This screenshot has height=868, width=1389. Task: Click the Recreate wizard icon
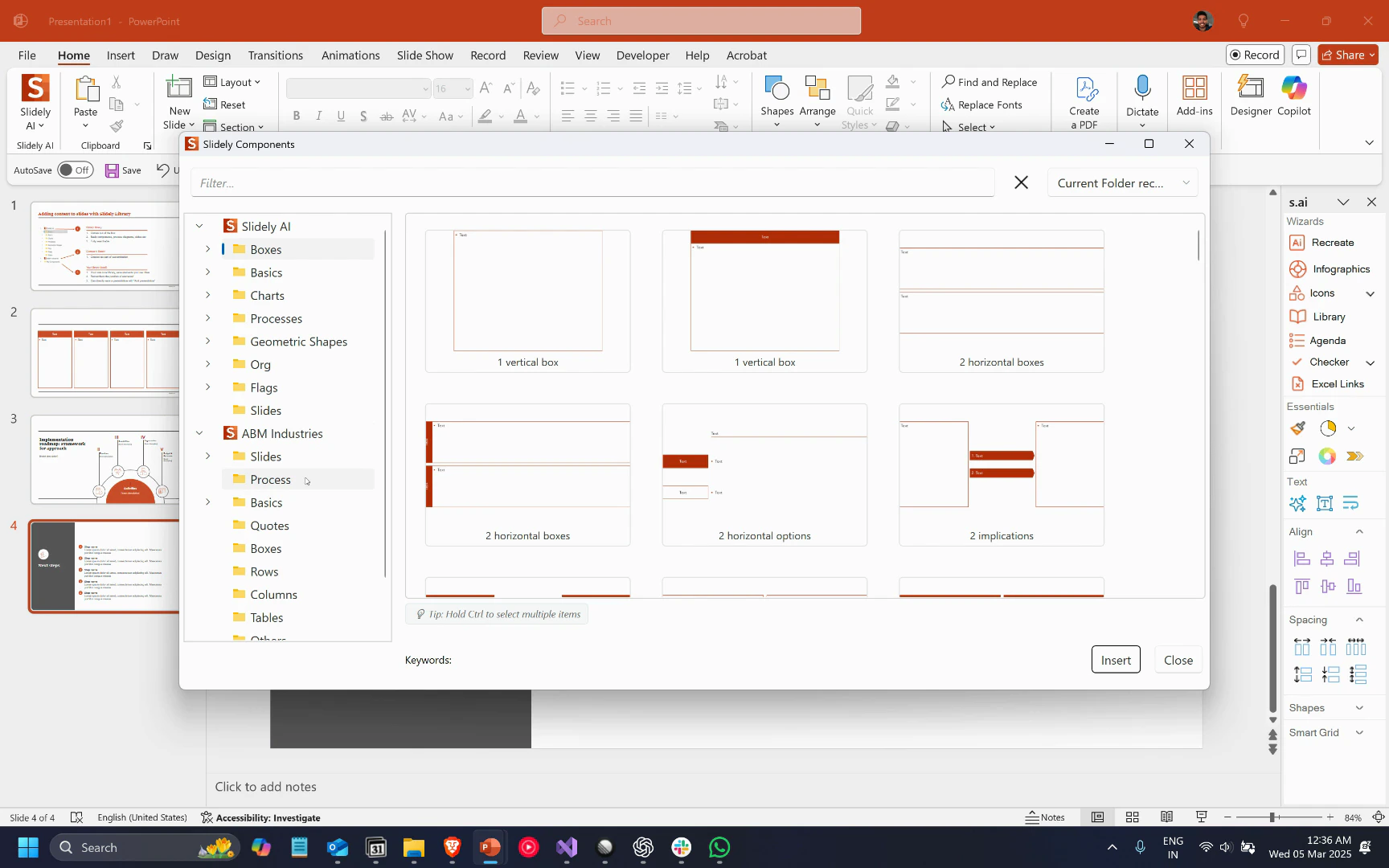[1297, 243]
